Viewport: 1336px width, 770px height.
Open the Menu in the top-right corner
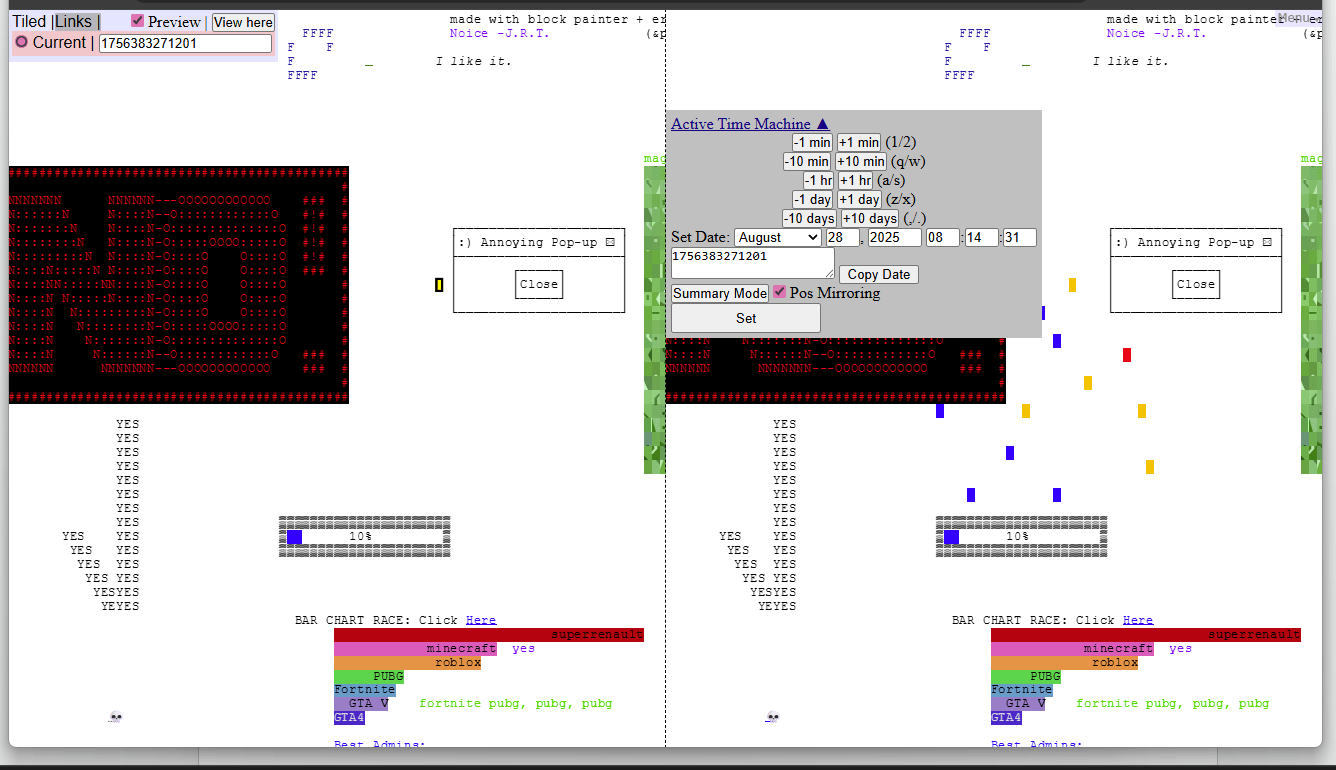click(1294, 18)
